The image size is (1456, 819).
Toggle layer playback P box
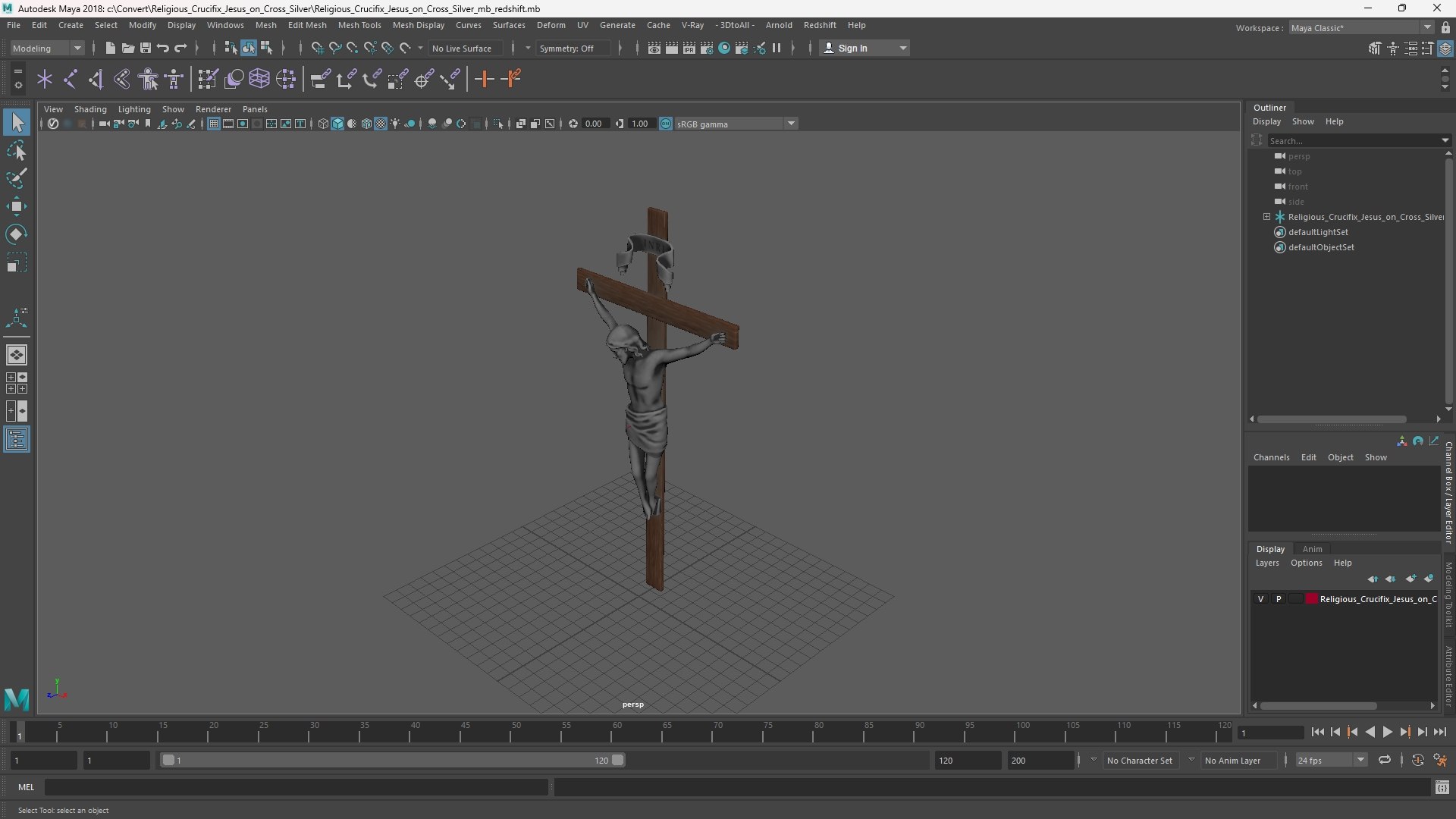coord(1279,599)
